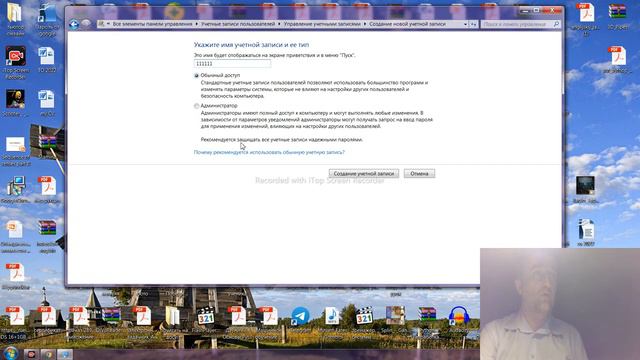This screenshot has height=360, width=640.
Task: Switch to Control Panel taskbar button
Action: 65,354
